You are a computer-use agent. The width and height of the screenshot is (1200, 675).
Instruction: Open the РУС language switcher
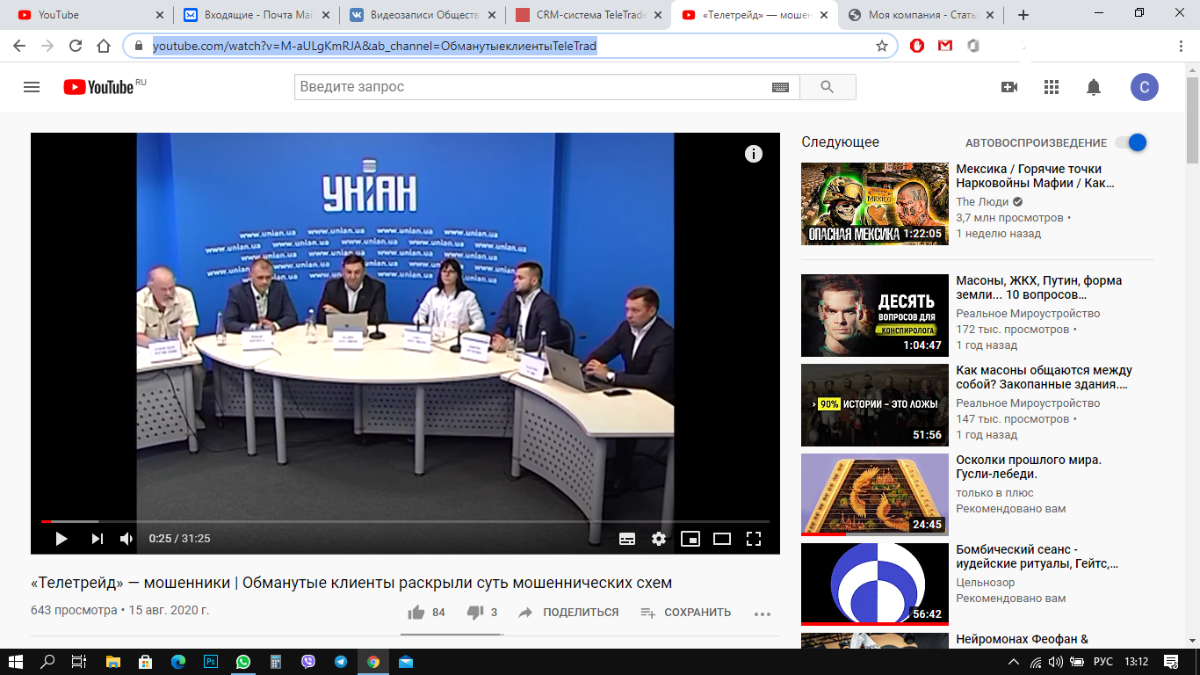(1102, 662)
